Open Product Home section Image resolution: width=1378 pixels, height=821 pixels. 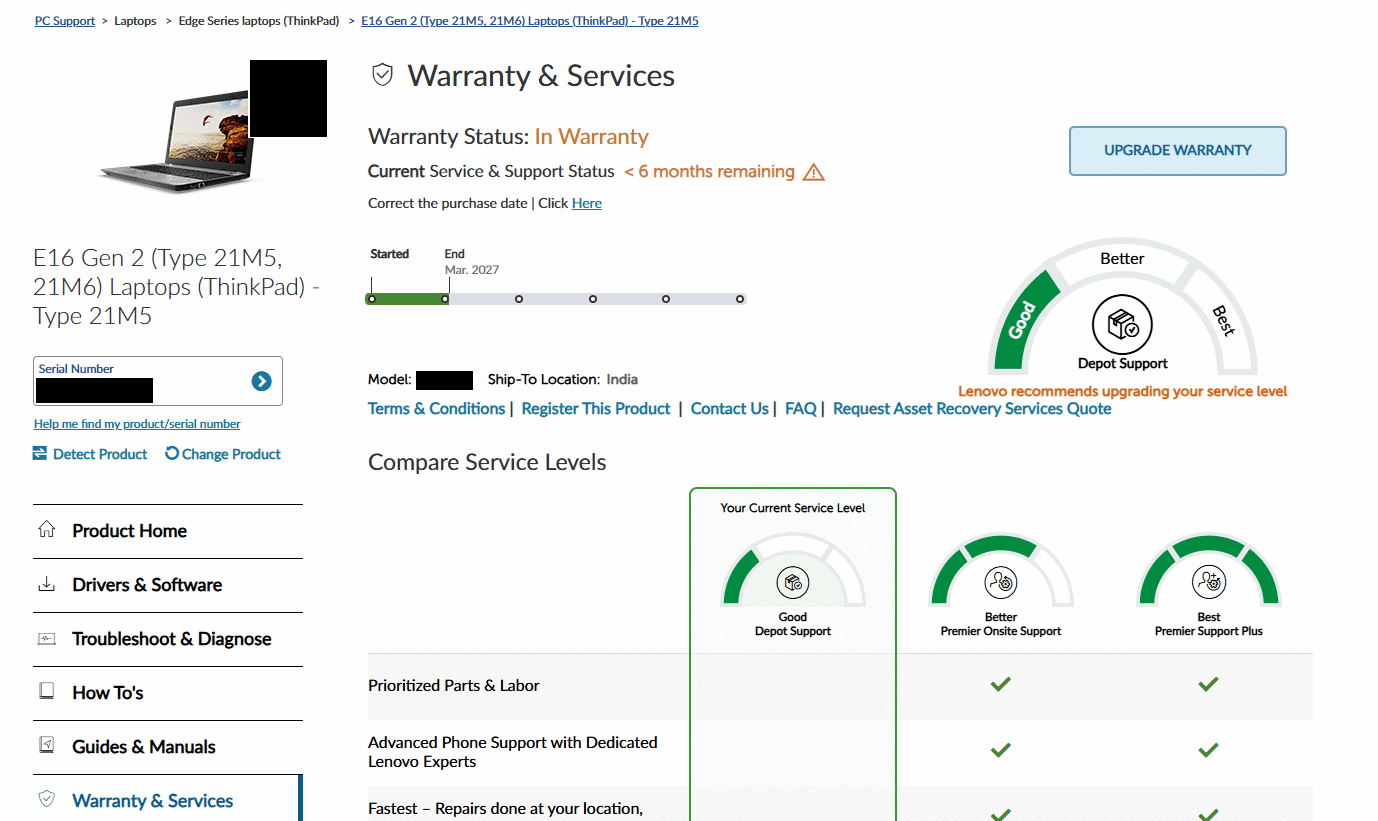click(168, 531)
